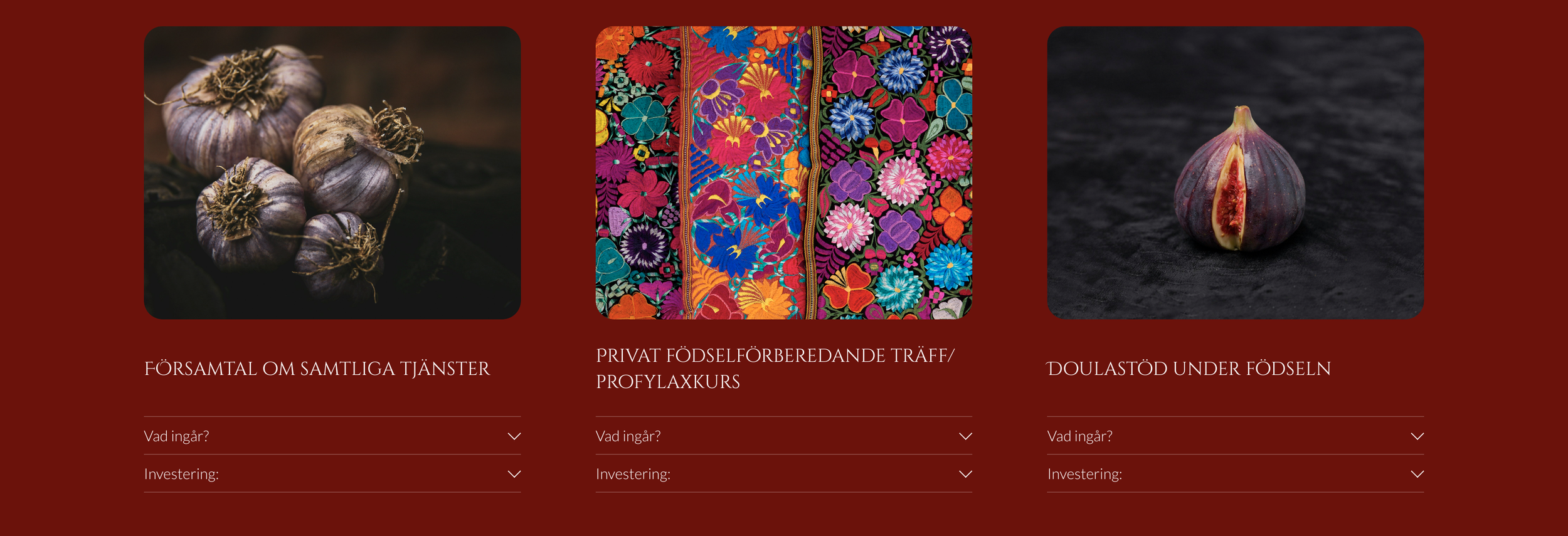
Task: Expand Vad ingår chevron under Doulastöd
Action: point(1417,436)
